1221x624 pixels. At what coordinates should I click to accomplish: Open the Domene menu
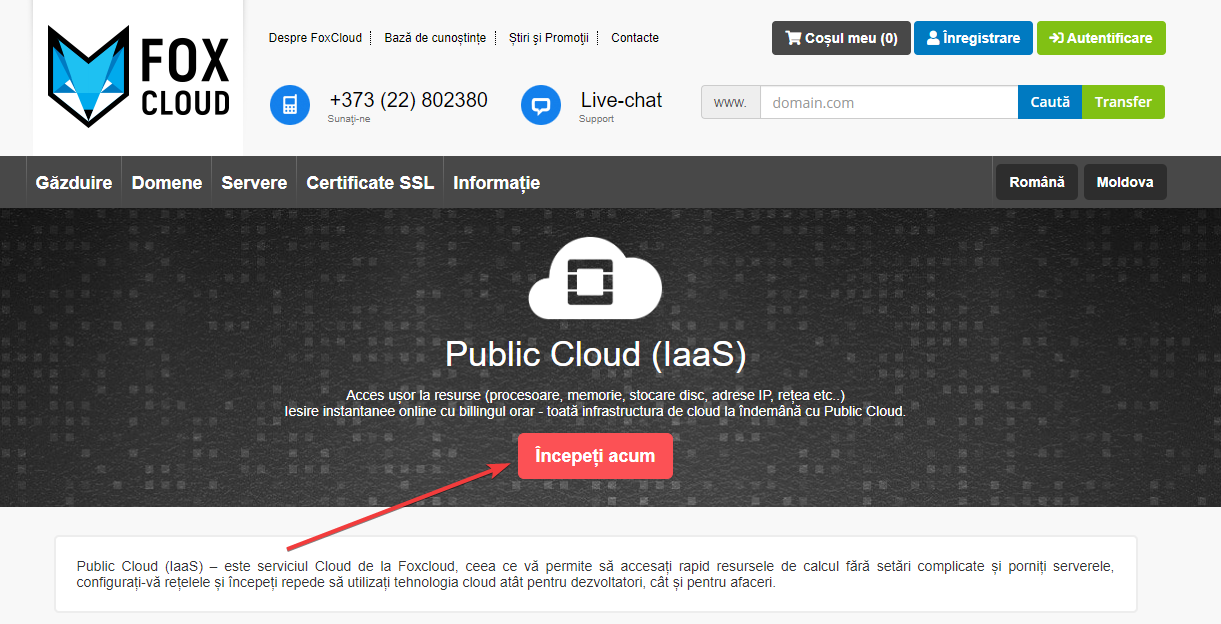tap(167, 183)
